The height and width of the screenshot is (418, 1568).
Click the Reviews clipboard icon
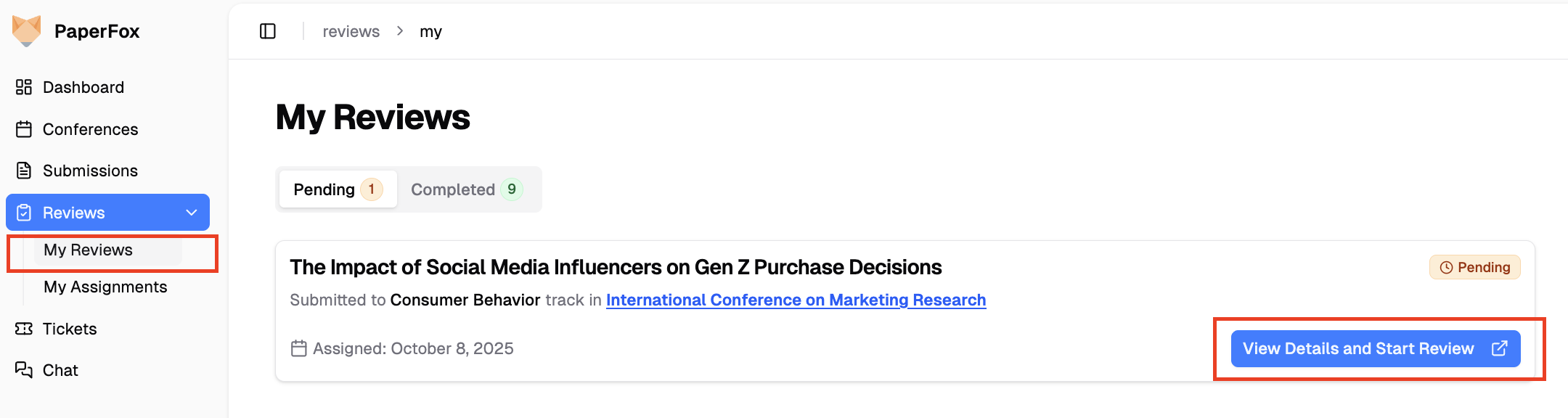coord(24,213)
